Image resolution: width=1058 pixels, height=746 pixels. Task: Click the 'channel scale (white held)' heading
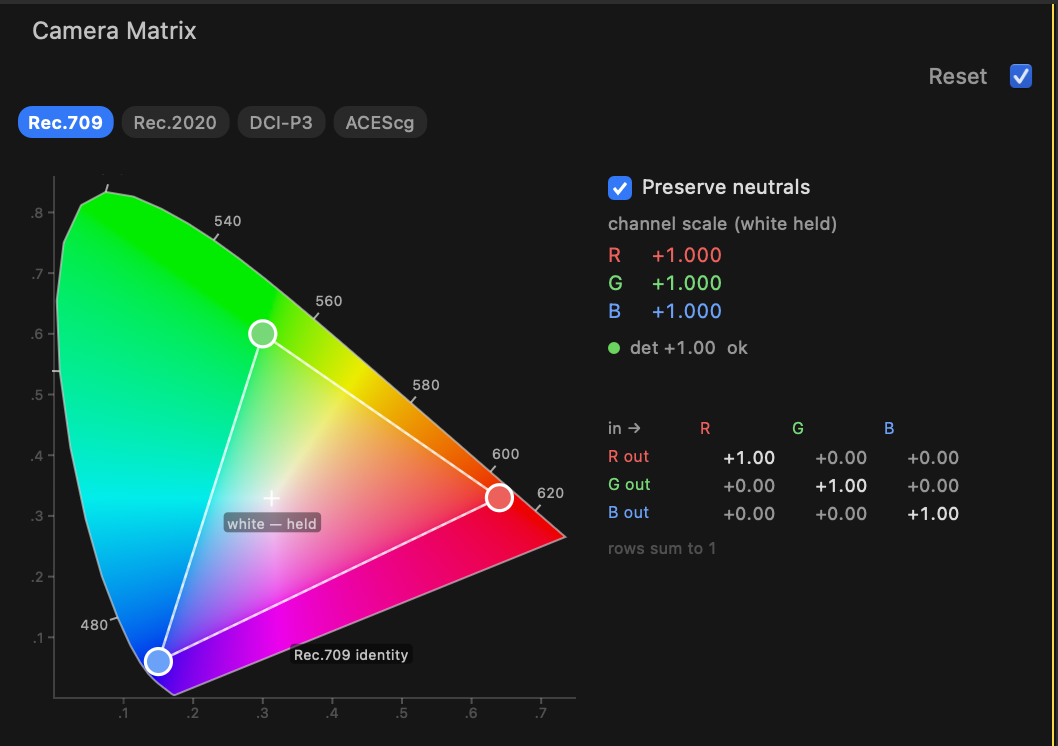[722, 224]
